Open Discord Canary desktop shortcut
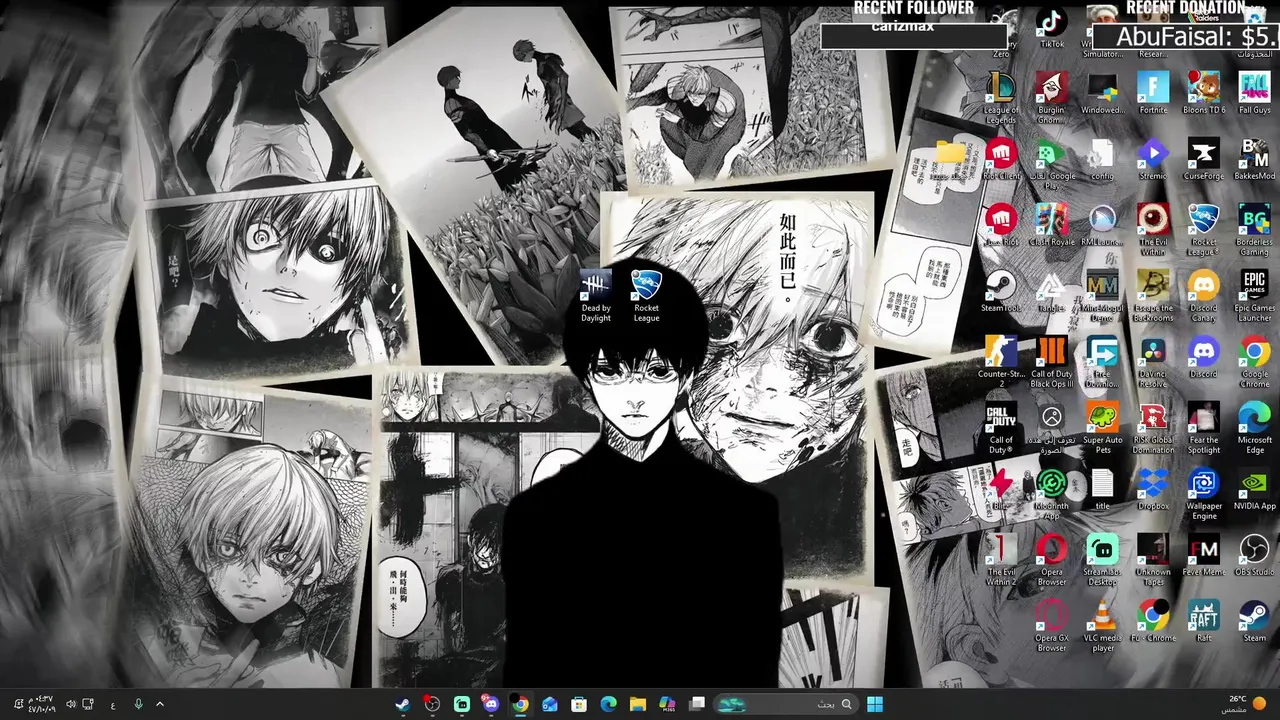Viewport: 1280px width, 720px height. click(1203, 296)
